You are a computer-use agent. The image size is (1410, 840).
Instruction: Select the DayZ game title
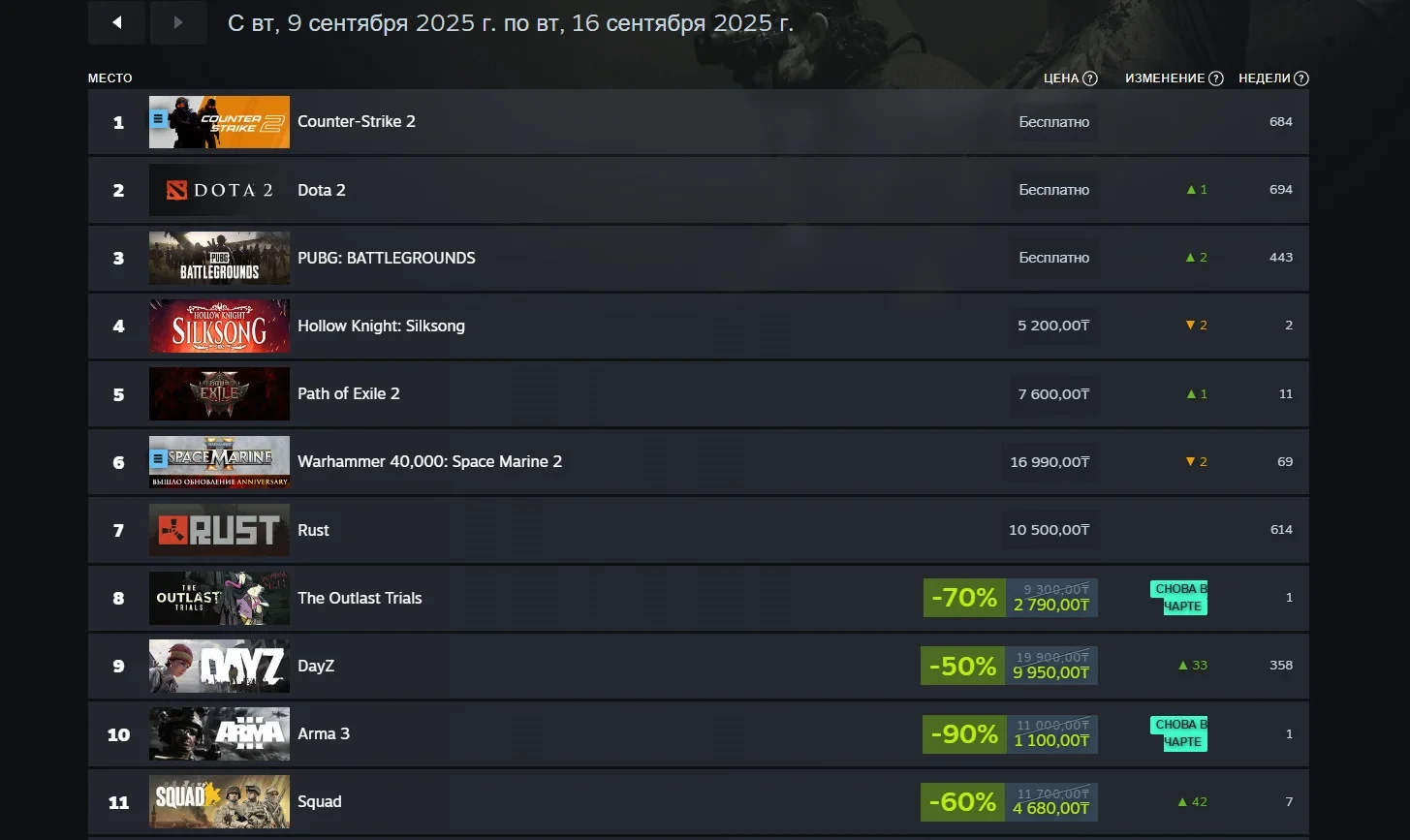tap(316, 666)
